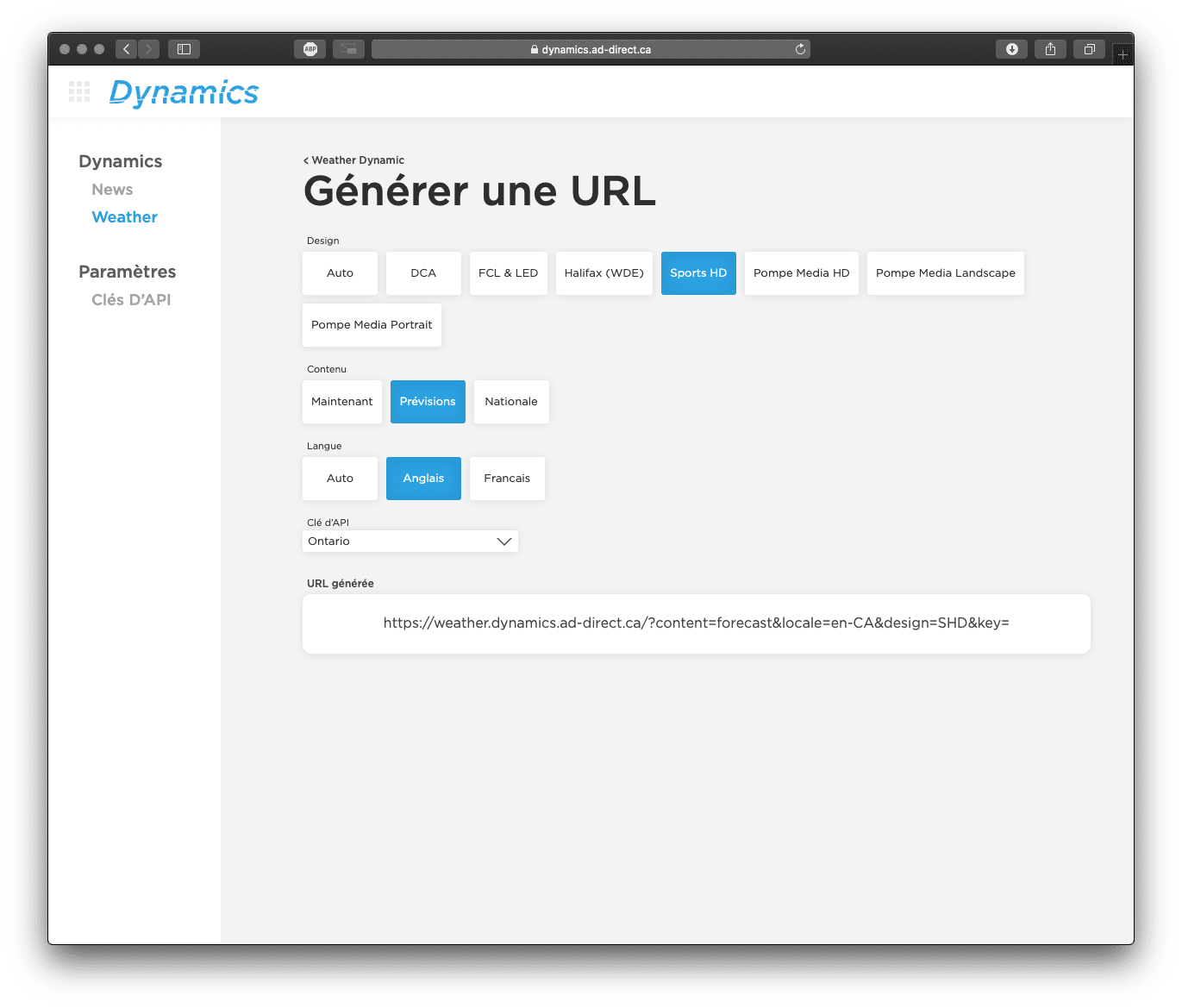Expand the Clé d'API Ontario dropdown
The width and height of the screenshot is (1182, 1008).
point(410,542)
